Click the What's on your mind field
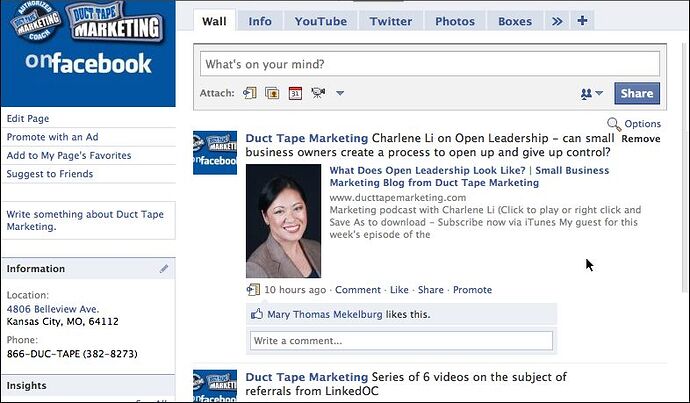This screenshot has width=690, height=403. pyautogui.click(x=430, y=64)
